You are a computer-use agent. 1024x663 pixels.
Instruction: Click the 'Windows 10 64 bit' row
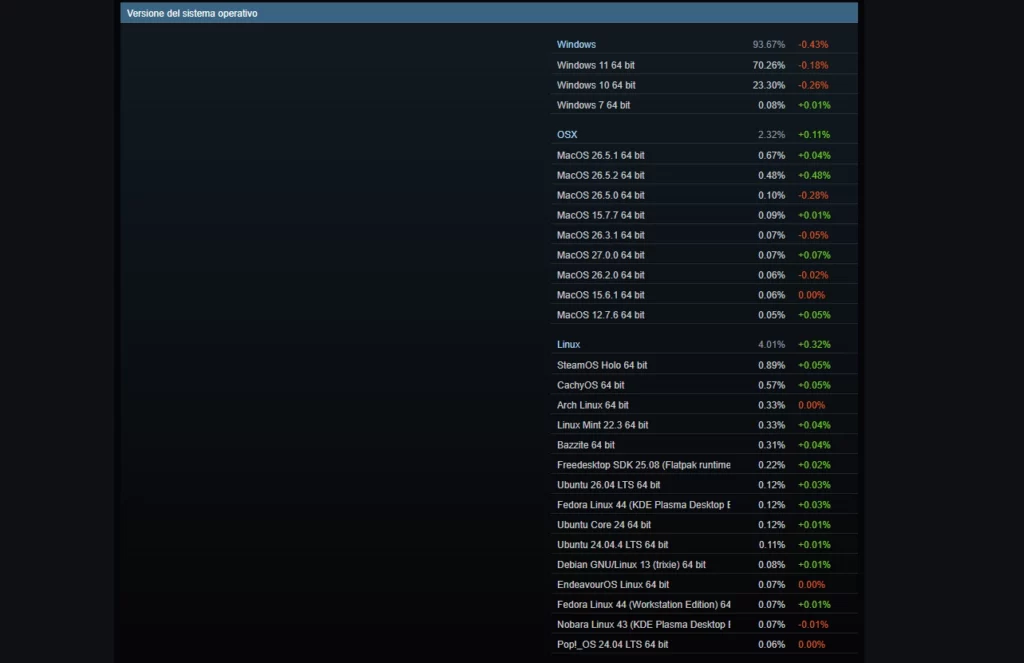pos(704,85)
